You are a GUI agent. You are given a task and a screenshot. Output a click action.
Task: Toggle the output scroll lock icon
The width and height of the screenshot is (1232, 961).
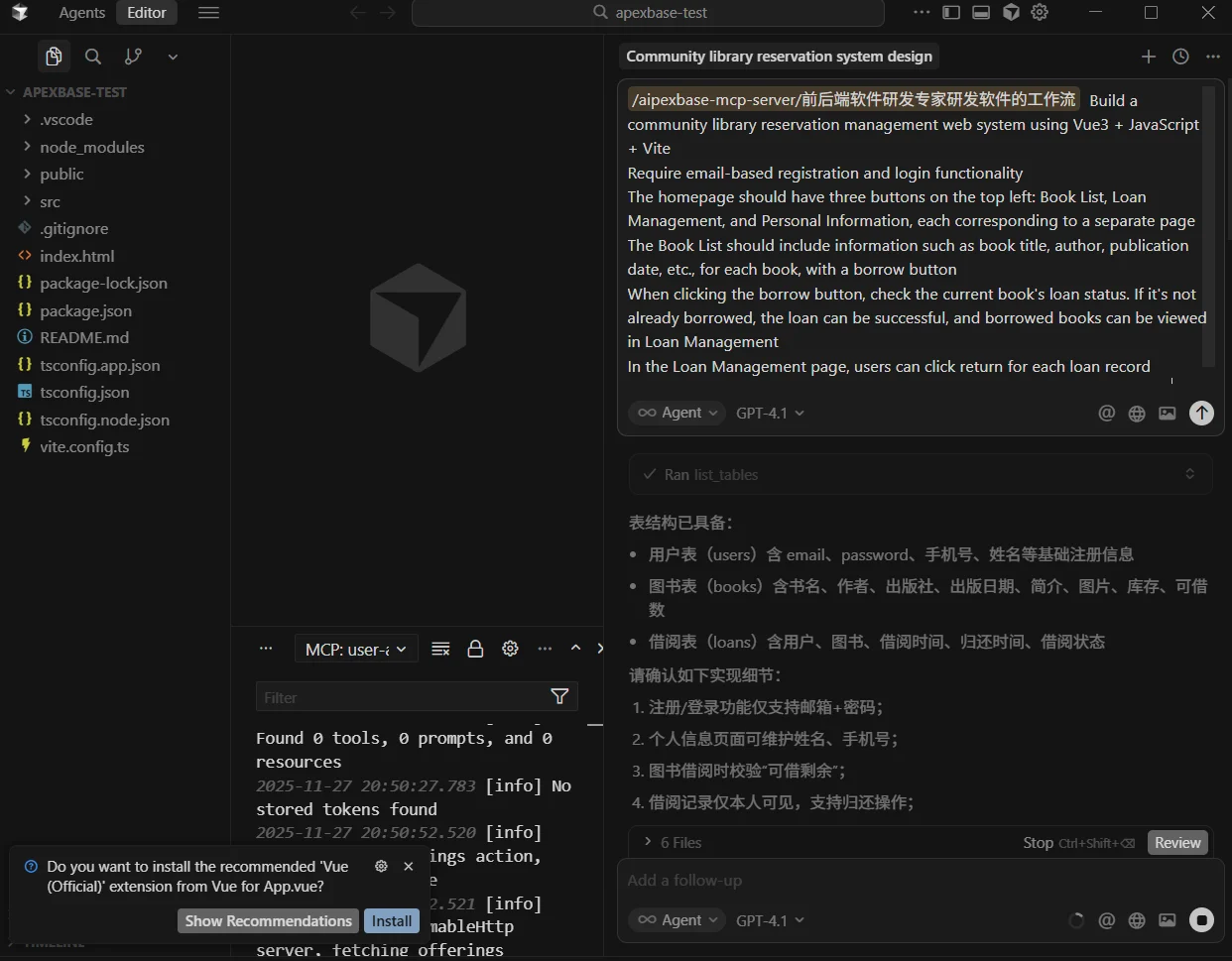tap(475, 649)
